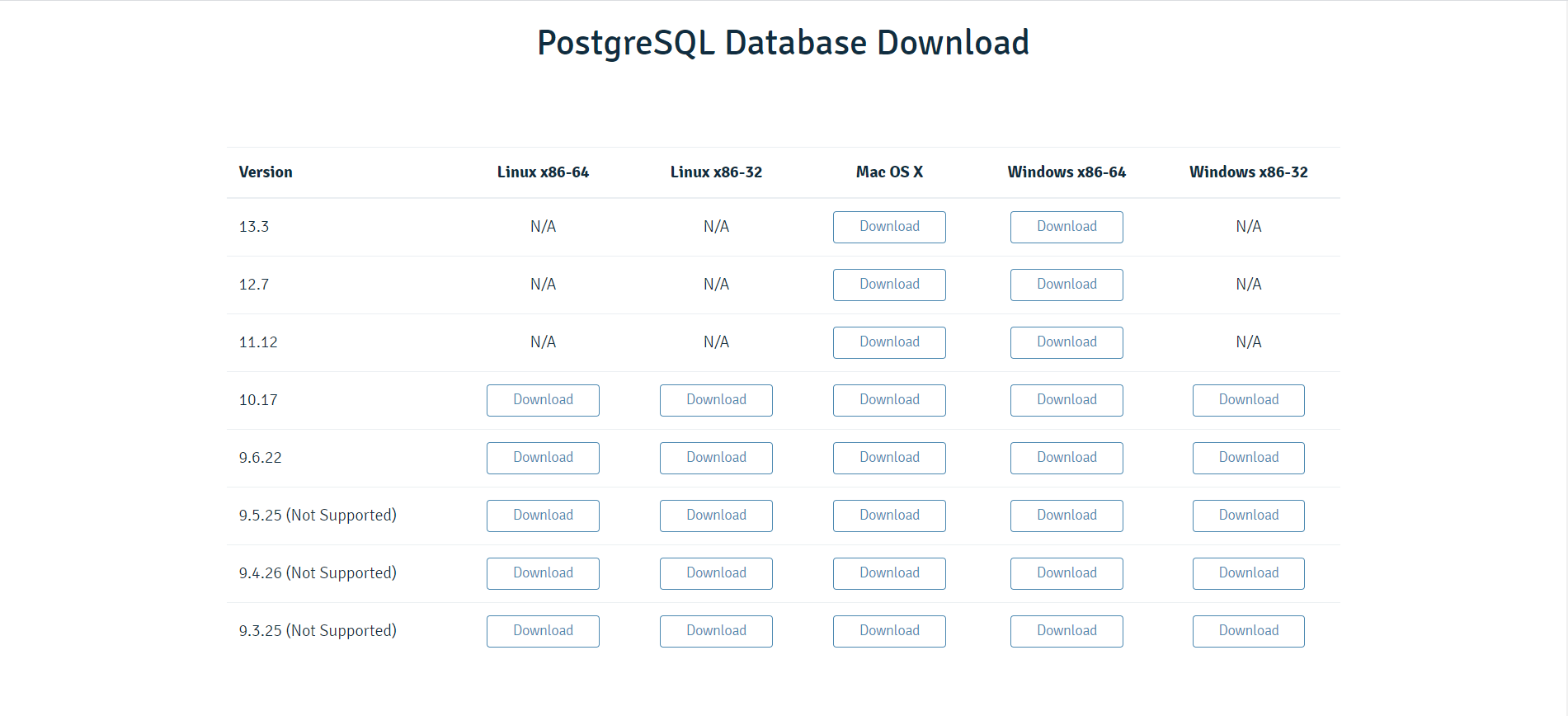Download version 10.17 for Linux x86-64

pyautogui.click(x=543, y=400)
